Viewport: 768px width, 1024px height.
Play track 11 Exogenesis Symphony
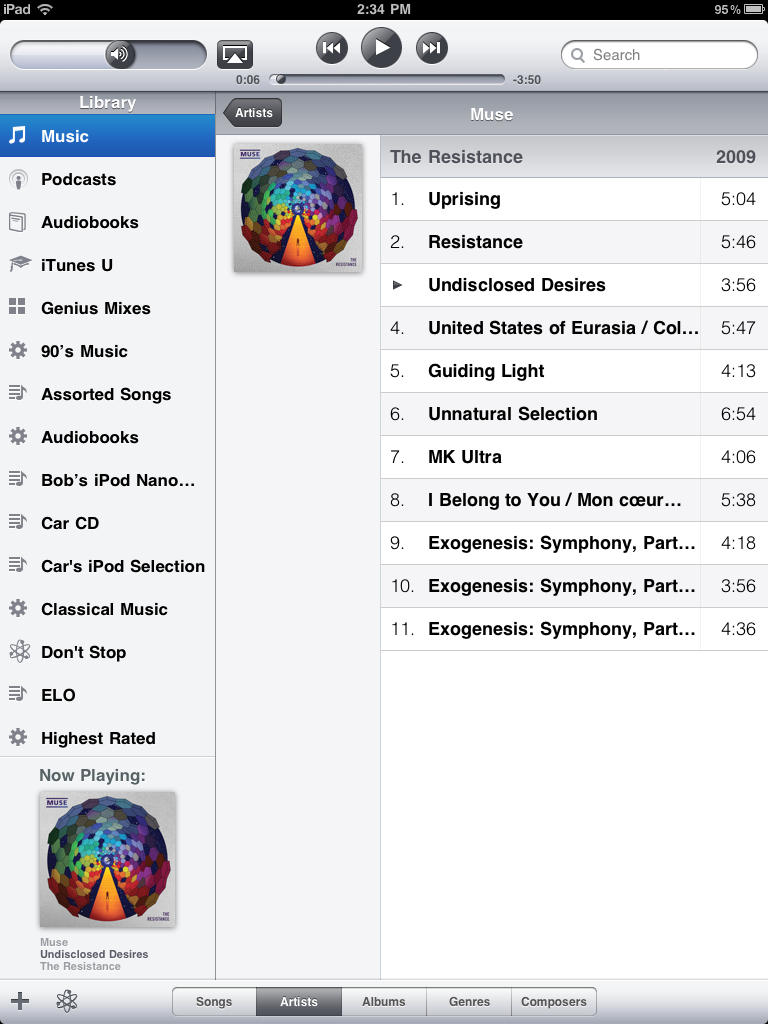tap(574, 630)
